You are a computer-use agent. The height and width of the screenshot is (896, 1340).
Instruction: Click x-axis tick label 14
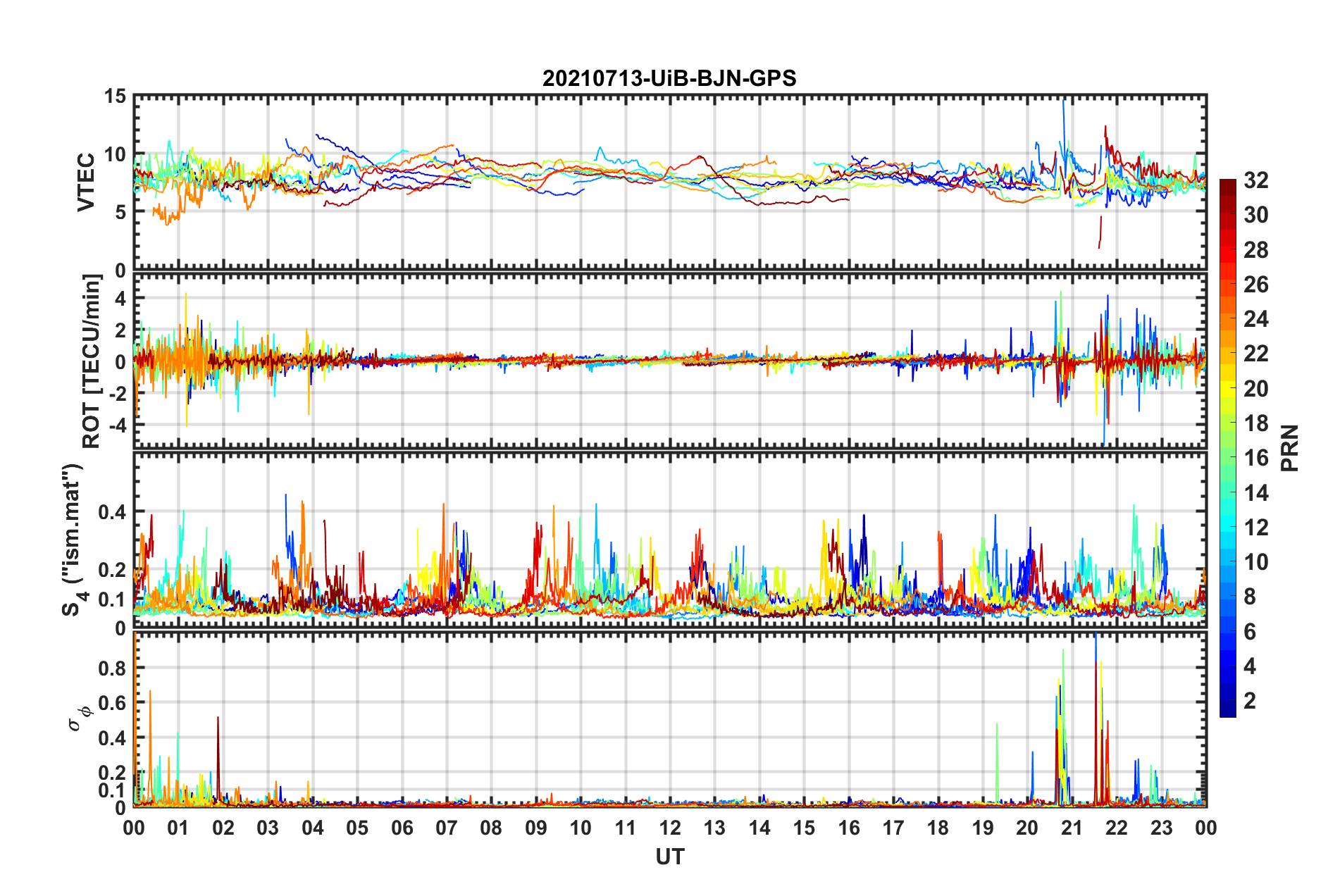759,828
